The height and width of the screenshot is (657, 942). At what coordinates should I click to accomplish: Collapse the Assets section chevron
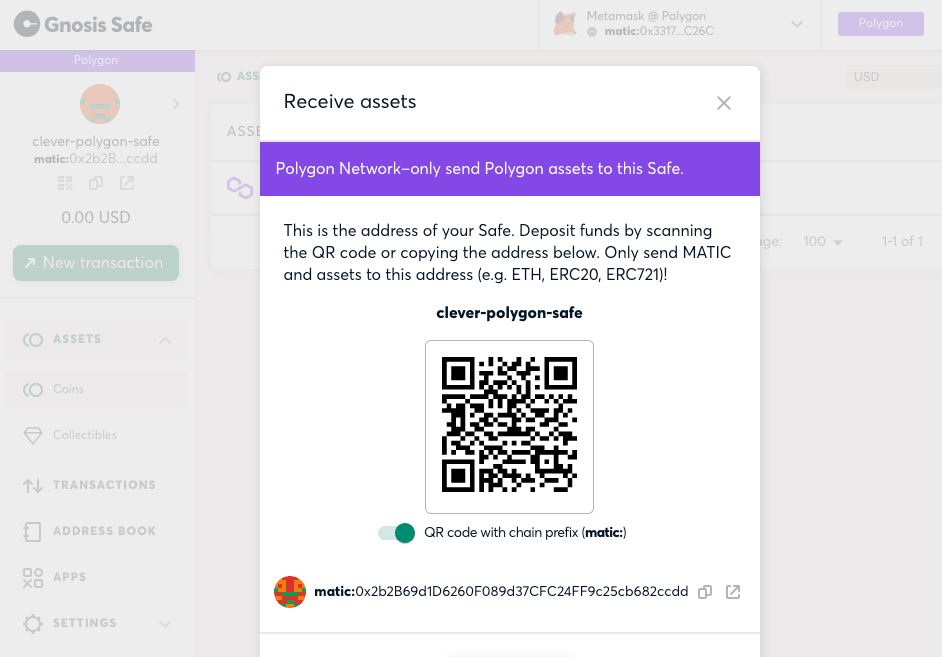165,341
